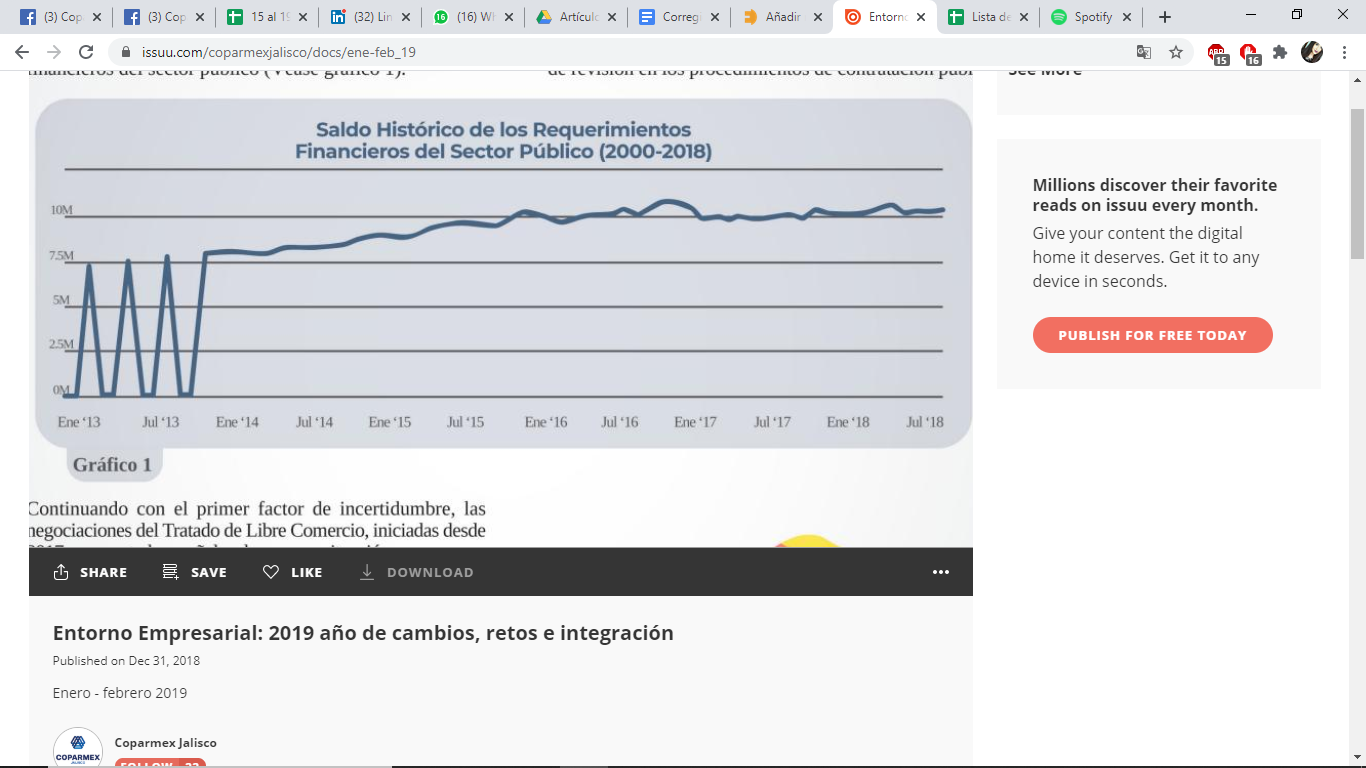Image resolution: width=1366 pixels, height=768 pixels.
Task: Open a new browser tab
Action: coord(1165,17)
